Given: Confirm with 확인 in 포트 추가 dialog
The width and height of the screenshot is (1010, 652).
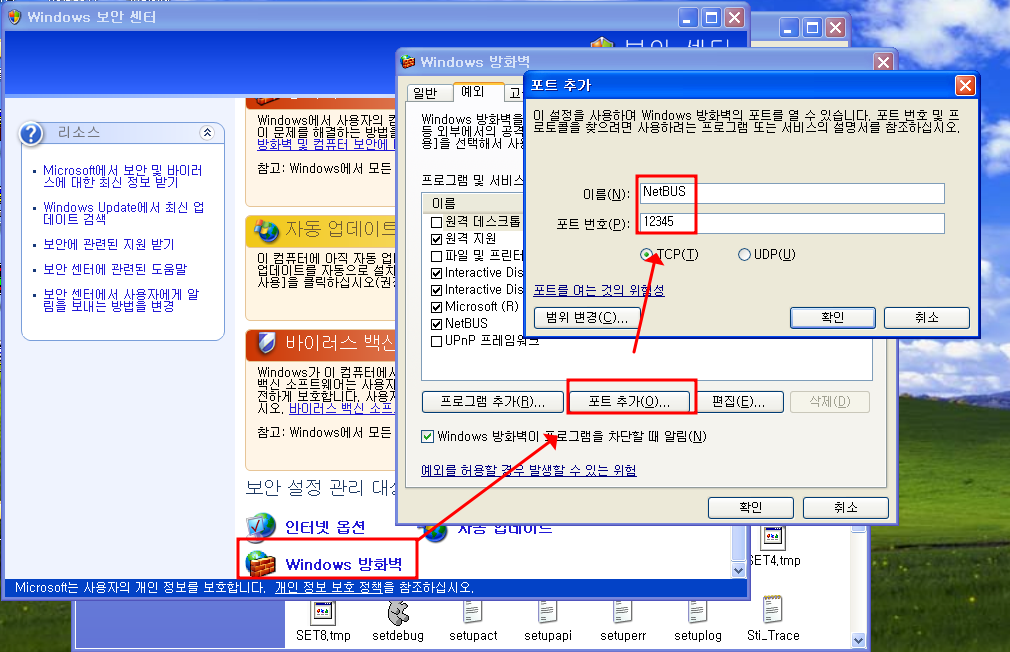Looking at the screenshot, I should 832,318.
